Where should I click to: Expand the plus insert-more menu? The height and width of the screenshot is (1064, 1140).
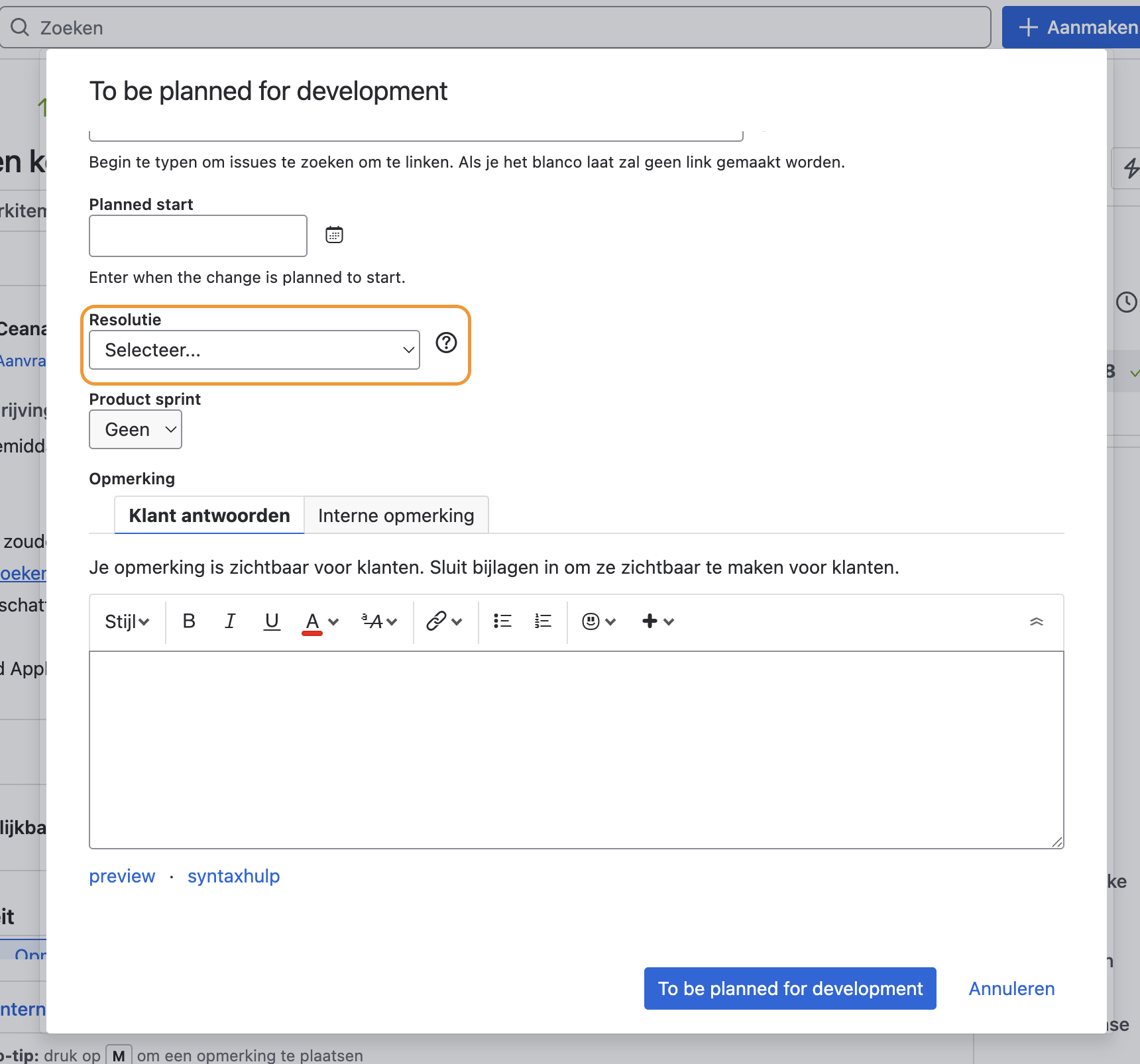[x=657, y=621]
